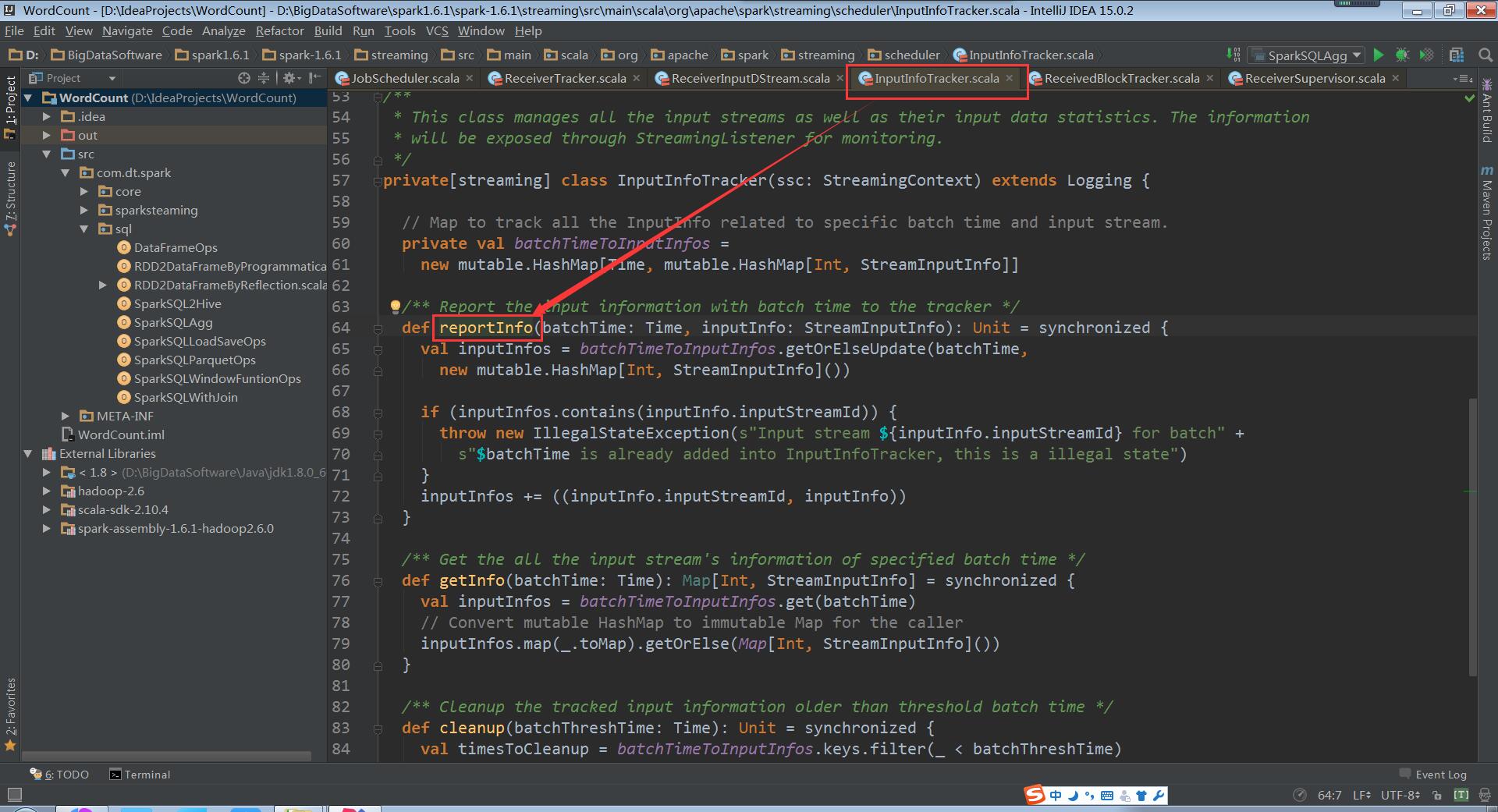Switch to ReceivedBlockTracker.scala tab
This screenshot has width=1498, height=812.
[x=1121, y=78]
